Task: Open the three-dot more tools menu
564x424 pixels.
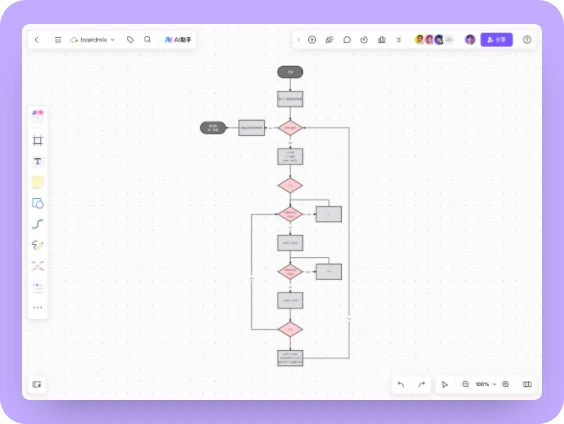Action: 37,307
